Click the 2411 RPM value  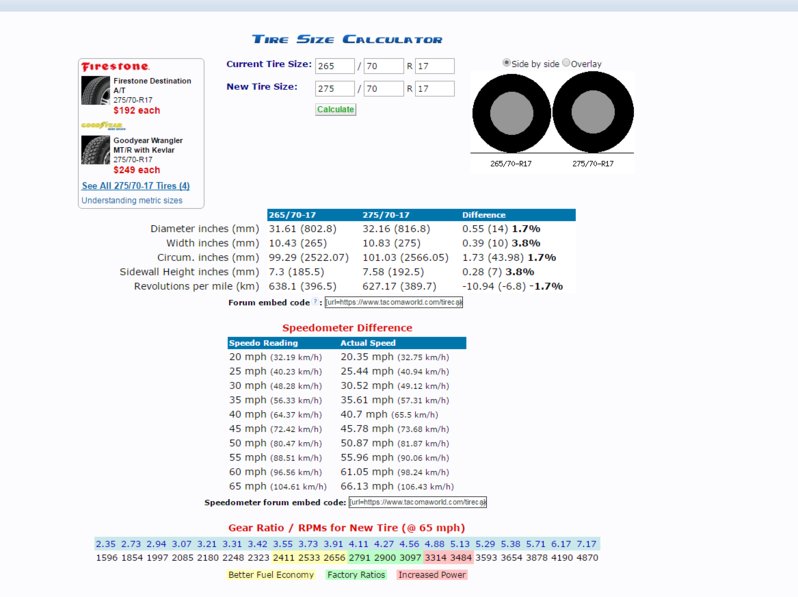point(283,558)
